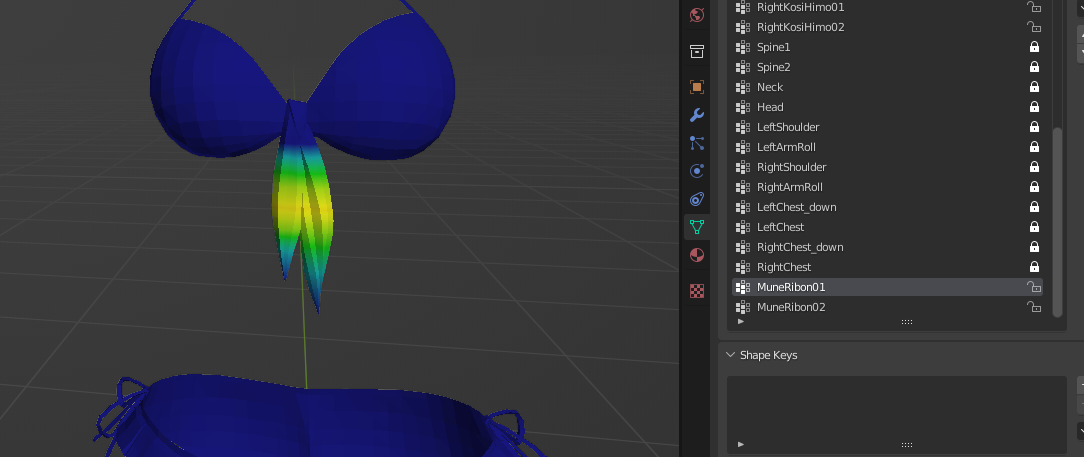
Task: Open the Physics properties tab
Action: point(697,171)
